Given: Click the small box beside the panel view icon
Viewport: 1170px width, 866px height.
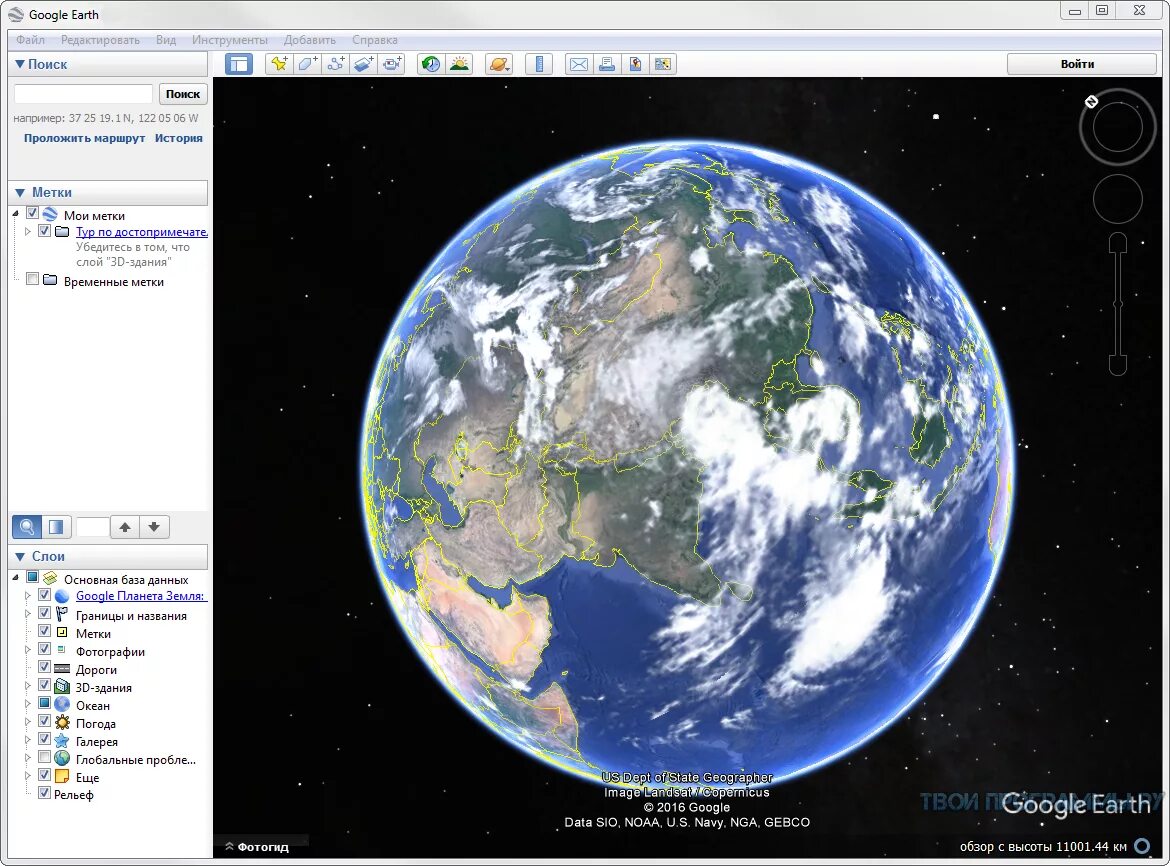Looking at the screenshot, I should 93,527.
